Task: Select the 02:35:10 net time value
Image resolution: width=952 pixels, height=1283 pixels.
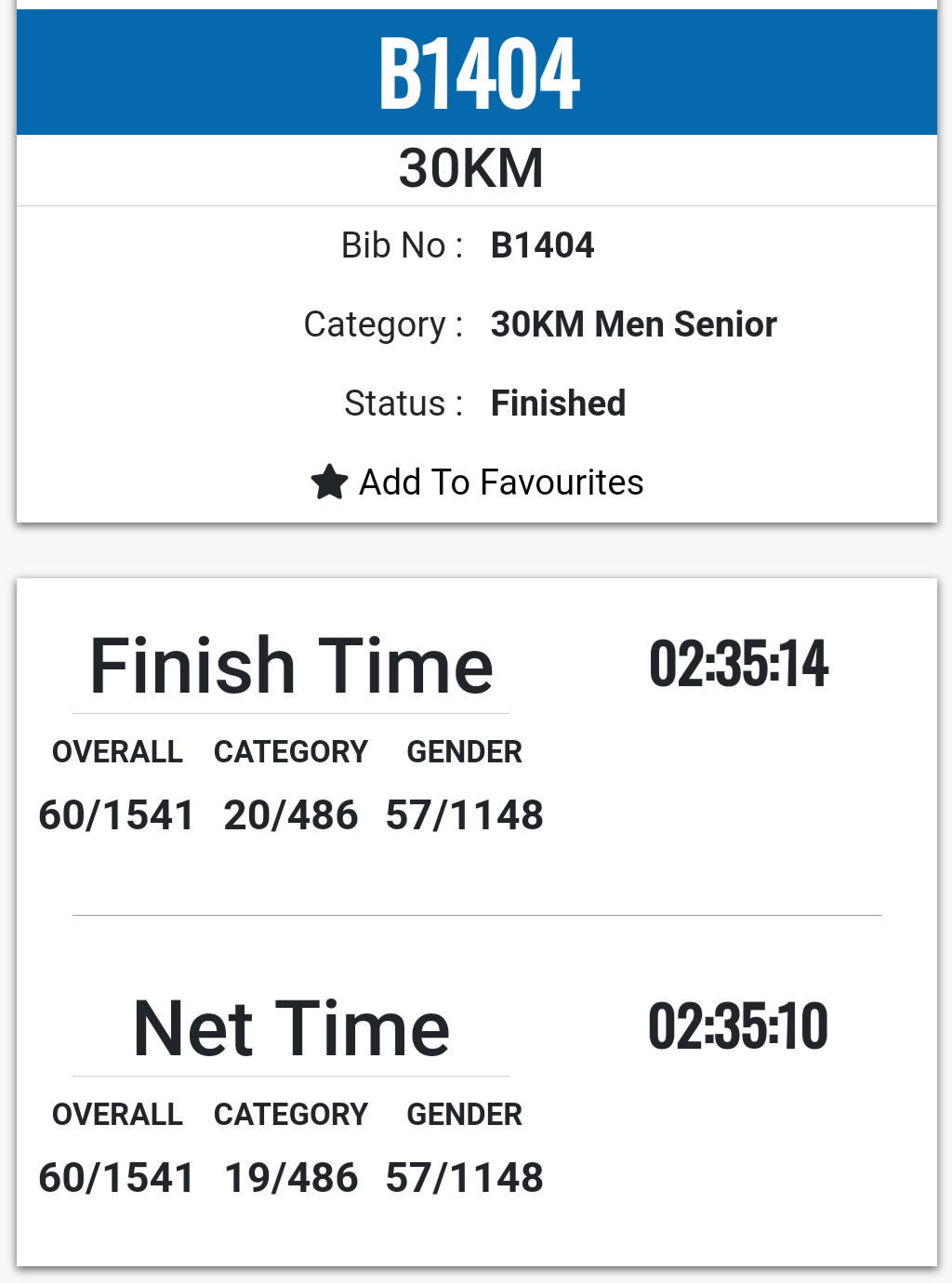Action: point(738,1026)
